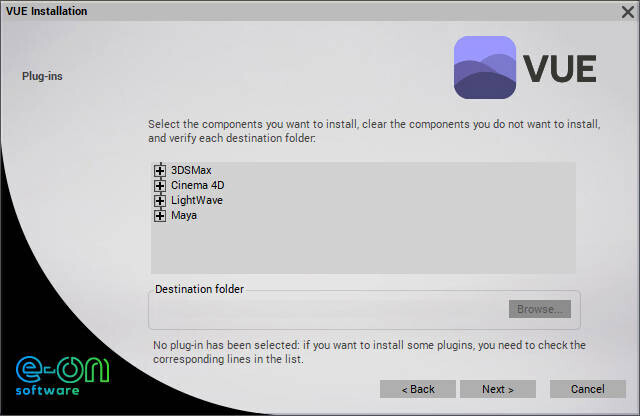Go back with the Back button
This screenshot has height=416, width=640.
tap(418, 389)
